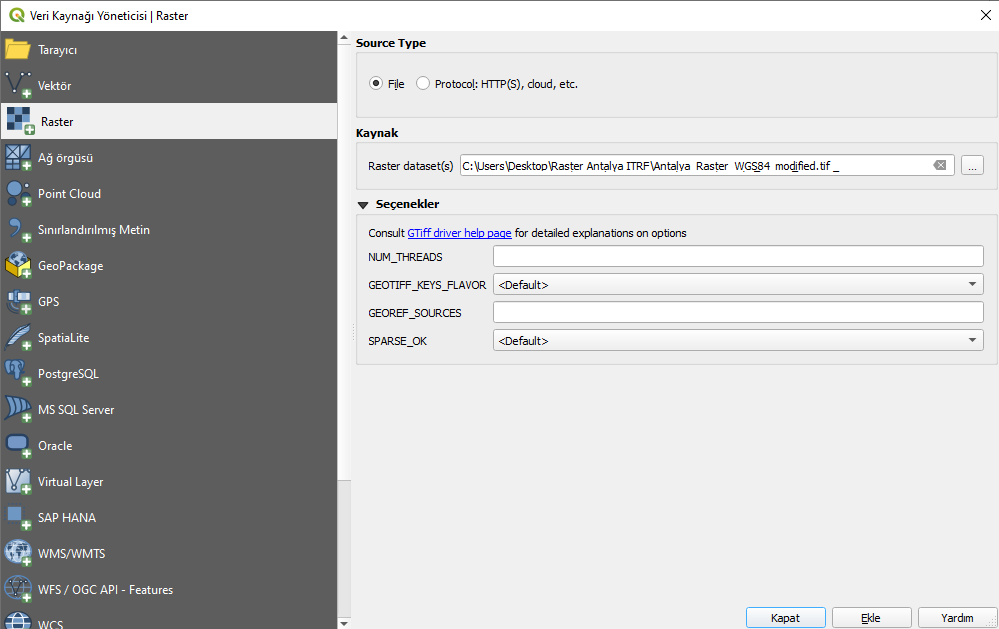The image size is (999, 629).
Task: Open the WFS / OGC API globe icon
Action: (x=17, y=590)
